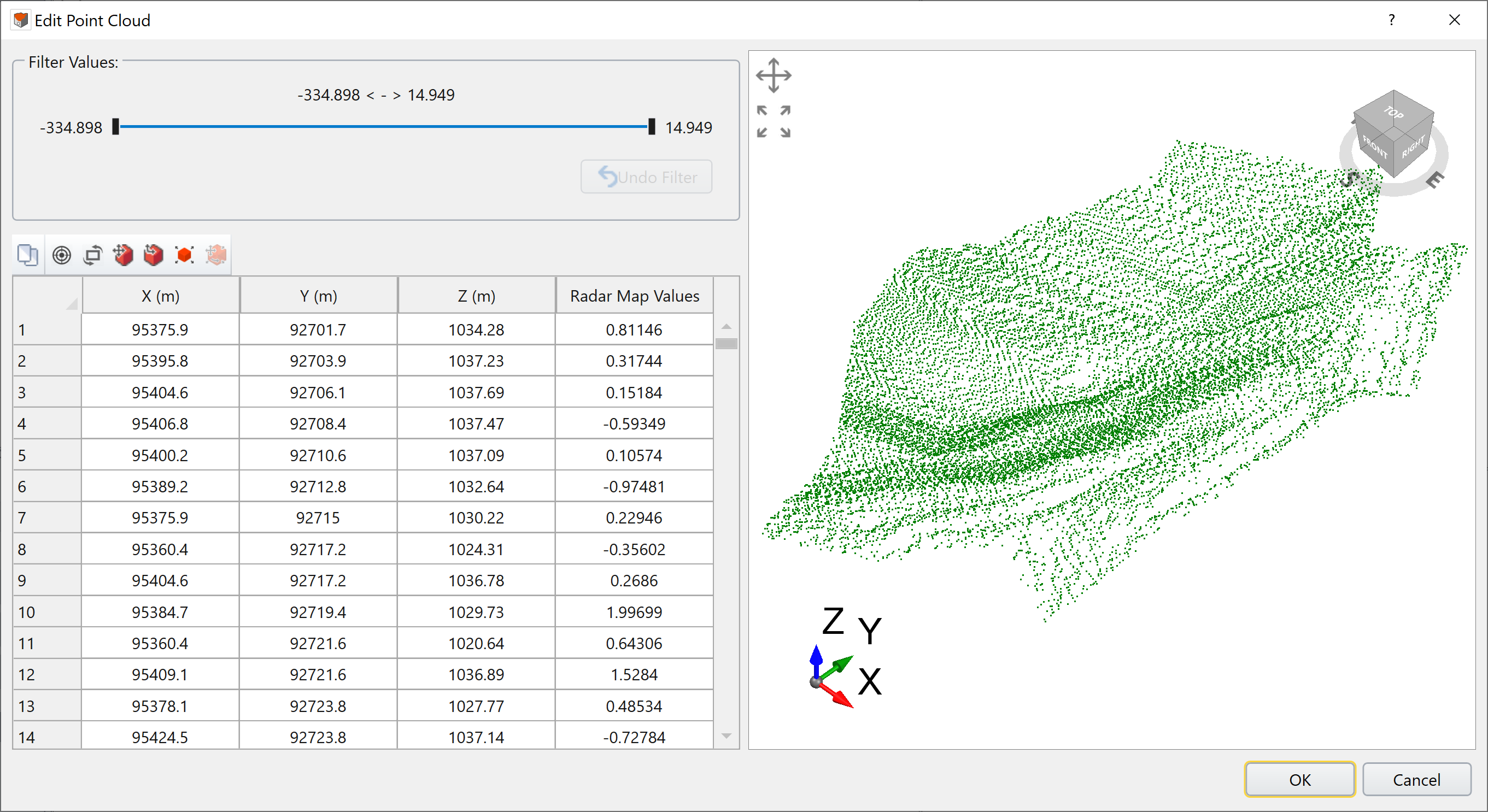1488x812 pixels.
Task: Click the faded freehand transform cube icon
Action: (x=215, y=255)
